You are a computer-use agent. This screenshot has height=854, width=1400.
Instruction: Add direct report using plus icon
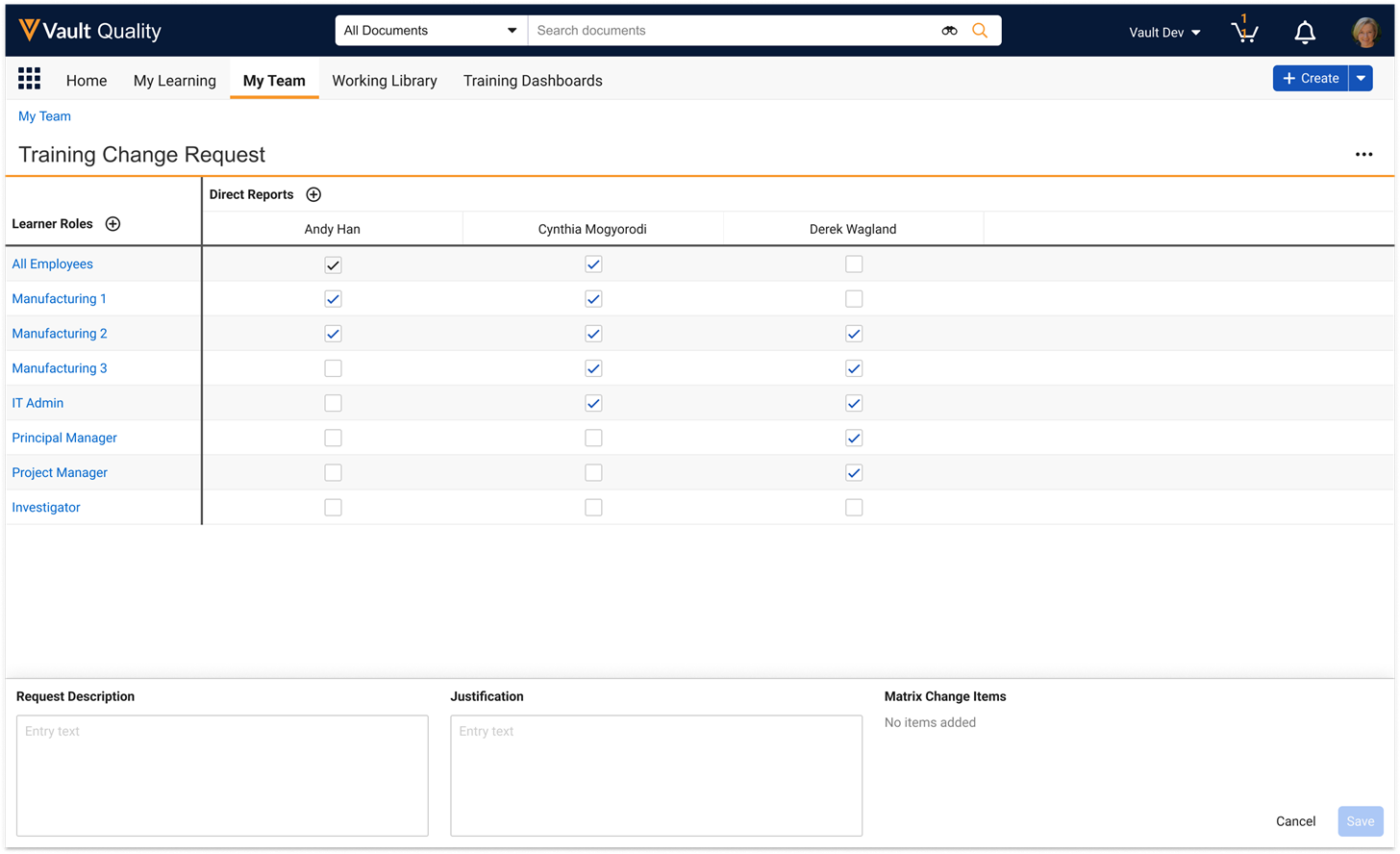pyautogui.click(x=313, y=194)
